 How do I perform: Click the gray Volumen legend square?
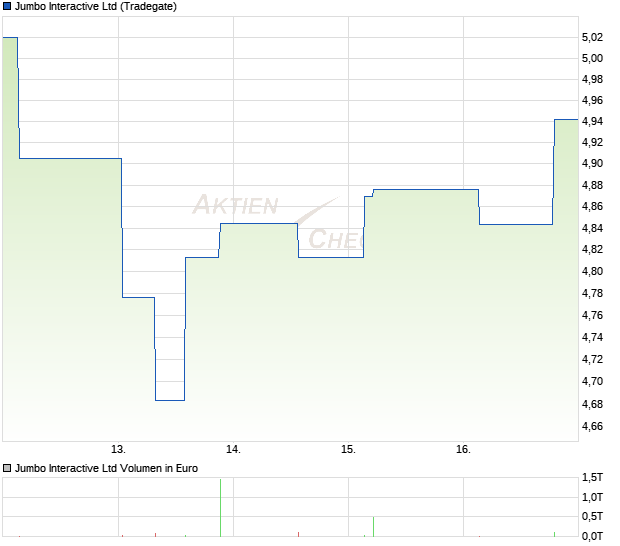(x=7, y=468)
